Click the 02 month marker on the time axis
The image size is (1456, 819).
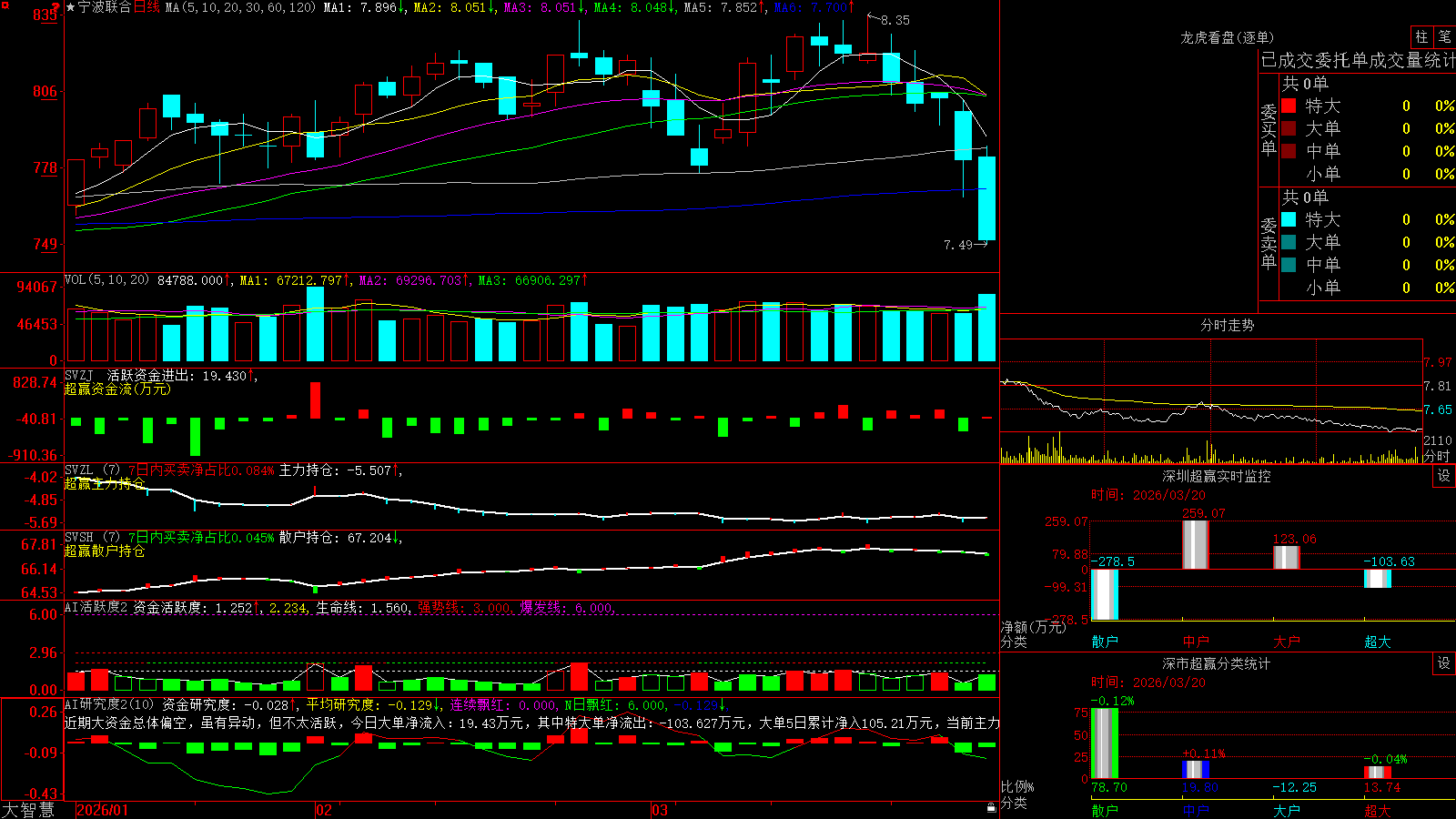point(324,810)
